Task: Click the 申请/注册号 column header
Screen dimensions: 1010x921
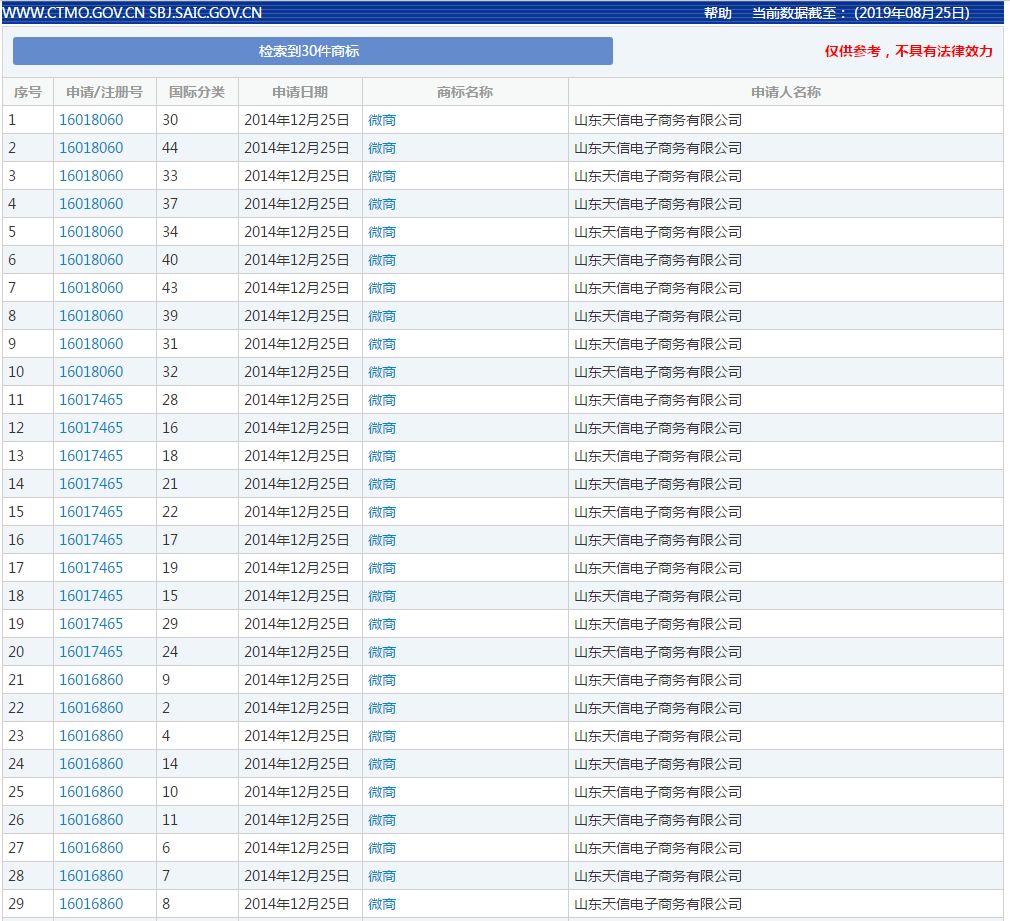Action: pyautogui.click(x=104, y=92)
